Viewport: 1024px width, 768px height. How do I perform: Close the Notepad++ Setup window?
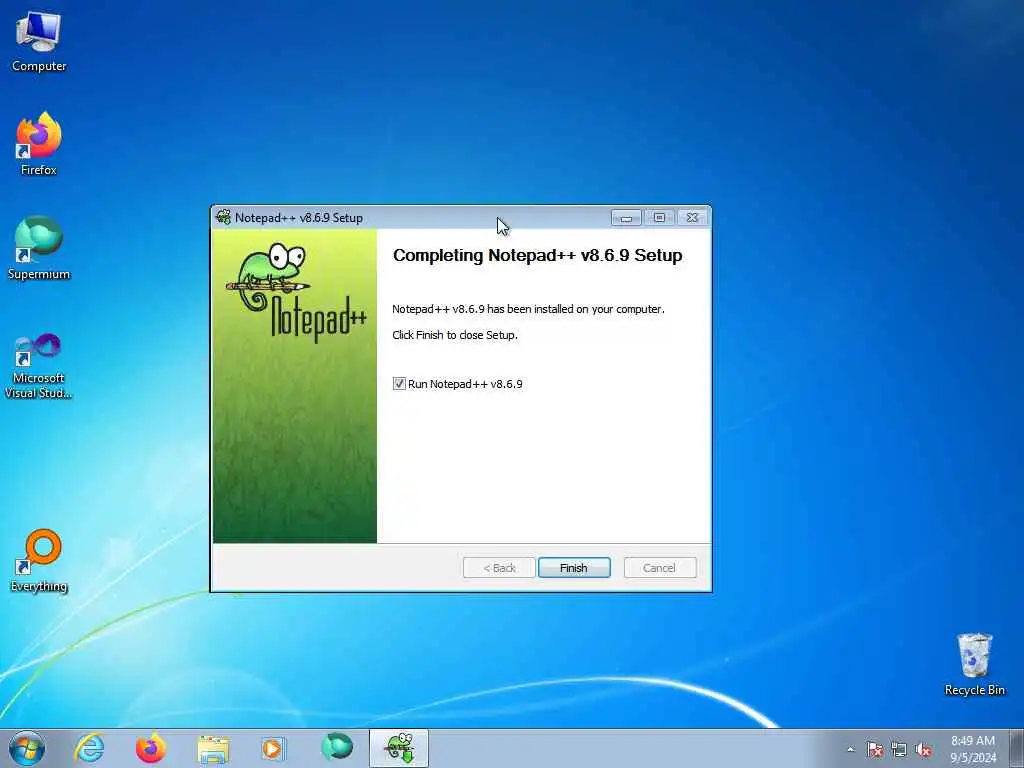click(x=692, y=217)
